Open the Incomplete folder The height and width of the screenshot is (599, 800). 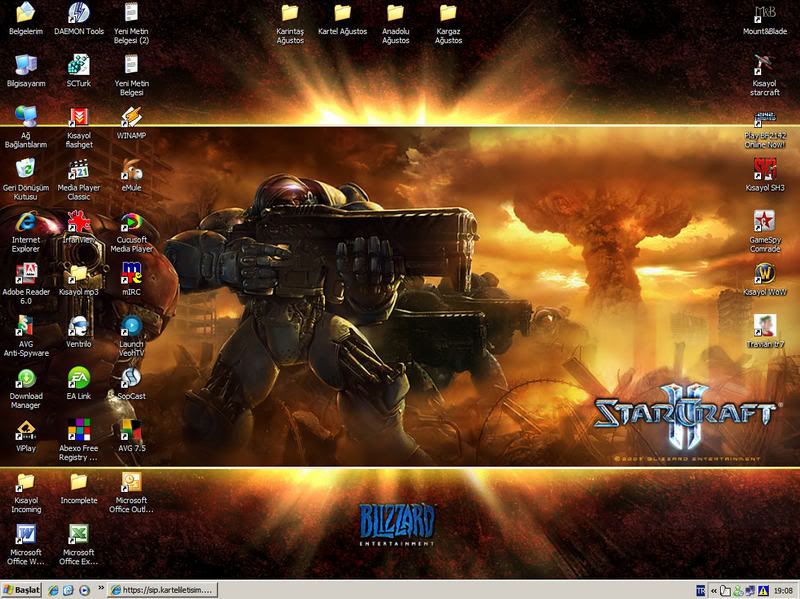tap(79, 488)
